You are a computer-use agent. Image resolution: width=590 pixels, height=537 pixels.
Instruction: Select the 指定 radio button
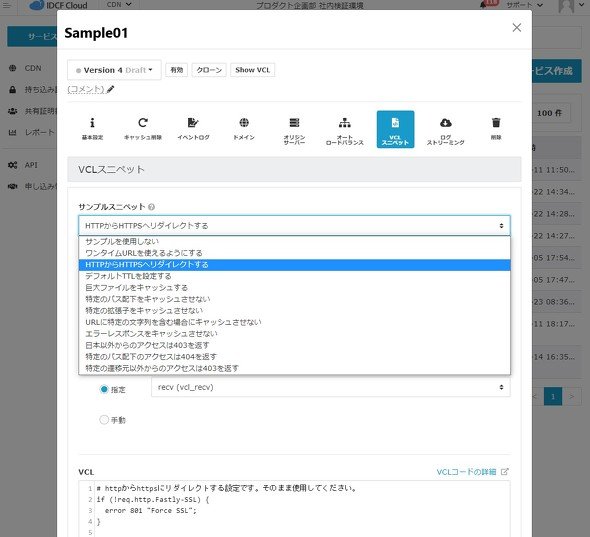tap(104, 389)
